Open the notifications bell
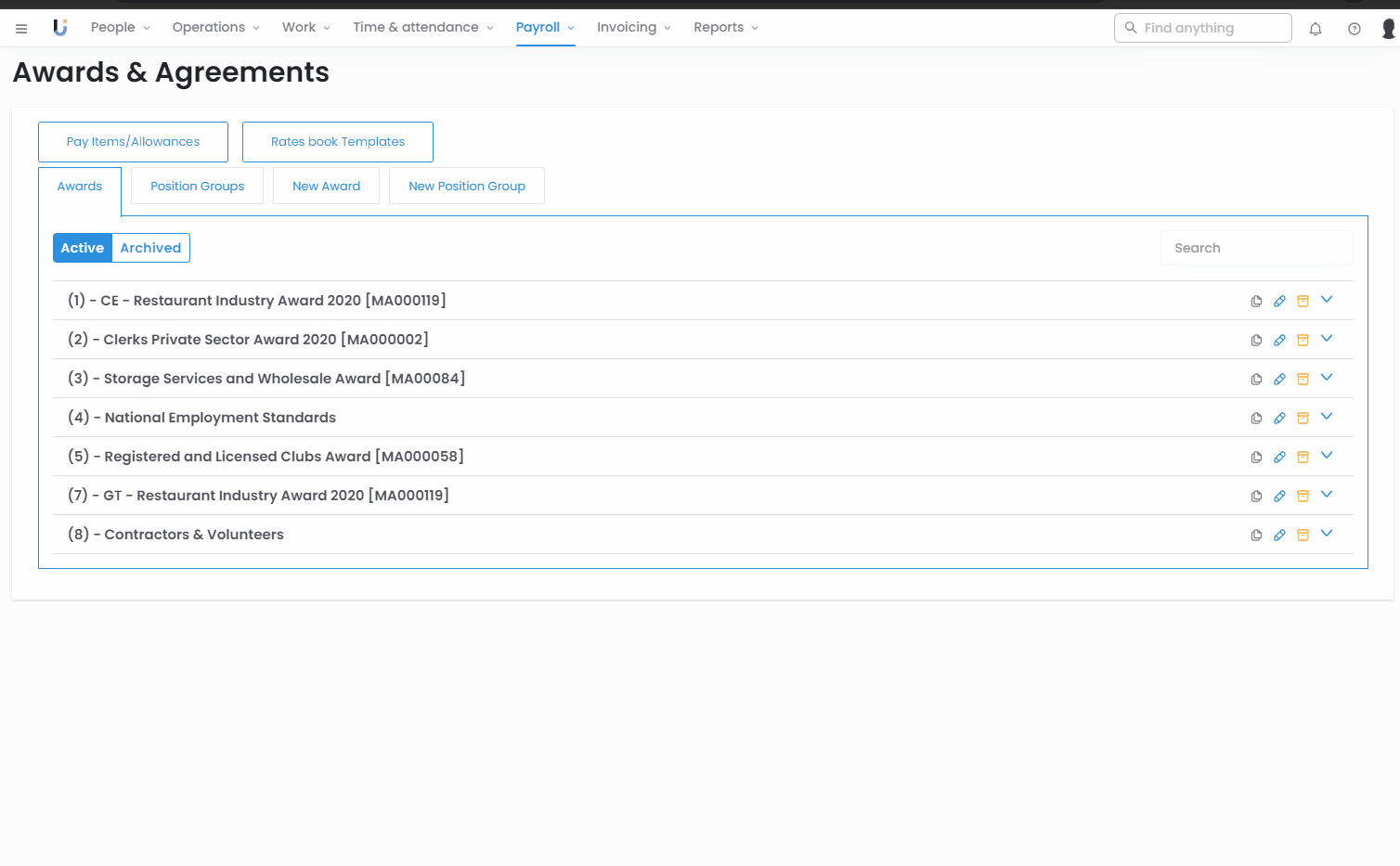The image size is (1400, 866). [1316, 29]
